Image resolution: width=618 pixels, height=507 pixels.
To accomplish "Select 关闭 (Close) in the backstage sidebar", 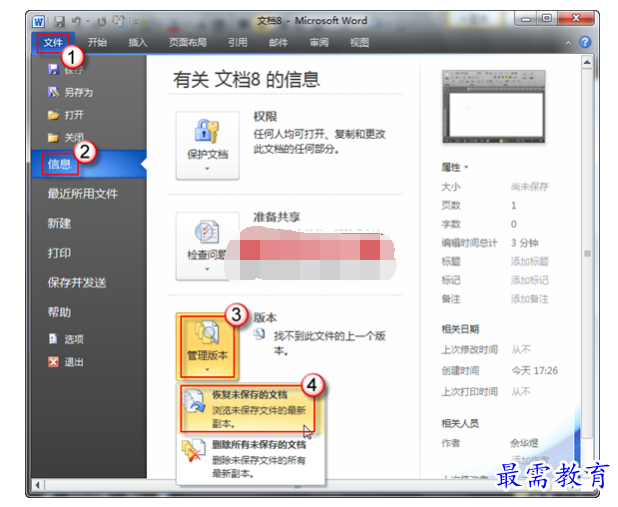I will pyautogui.click(x=66, y=138).
